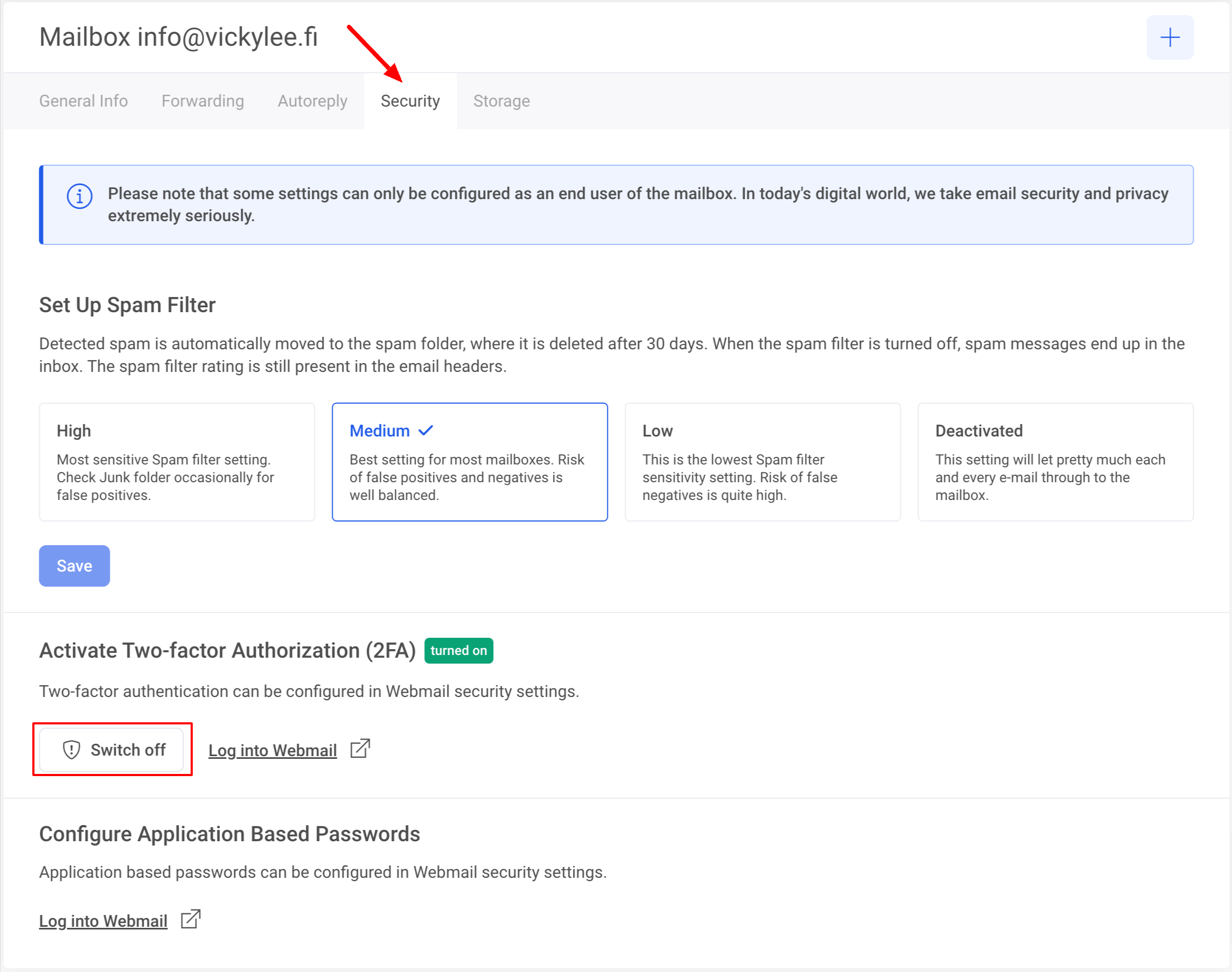Go to the Storage tab
The image size is (1232, 972).
tap(501, 101)
